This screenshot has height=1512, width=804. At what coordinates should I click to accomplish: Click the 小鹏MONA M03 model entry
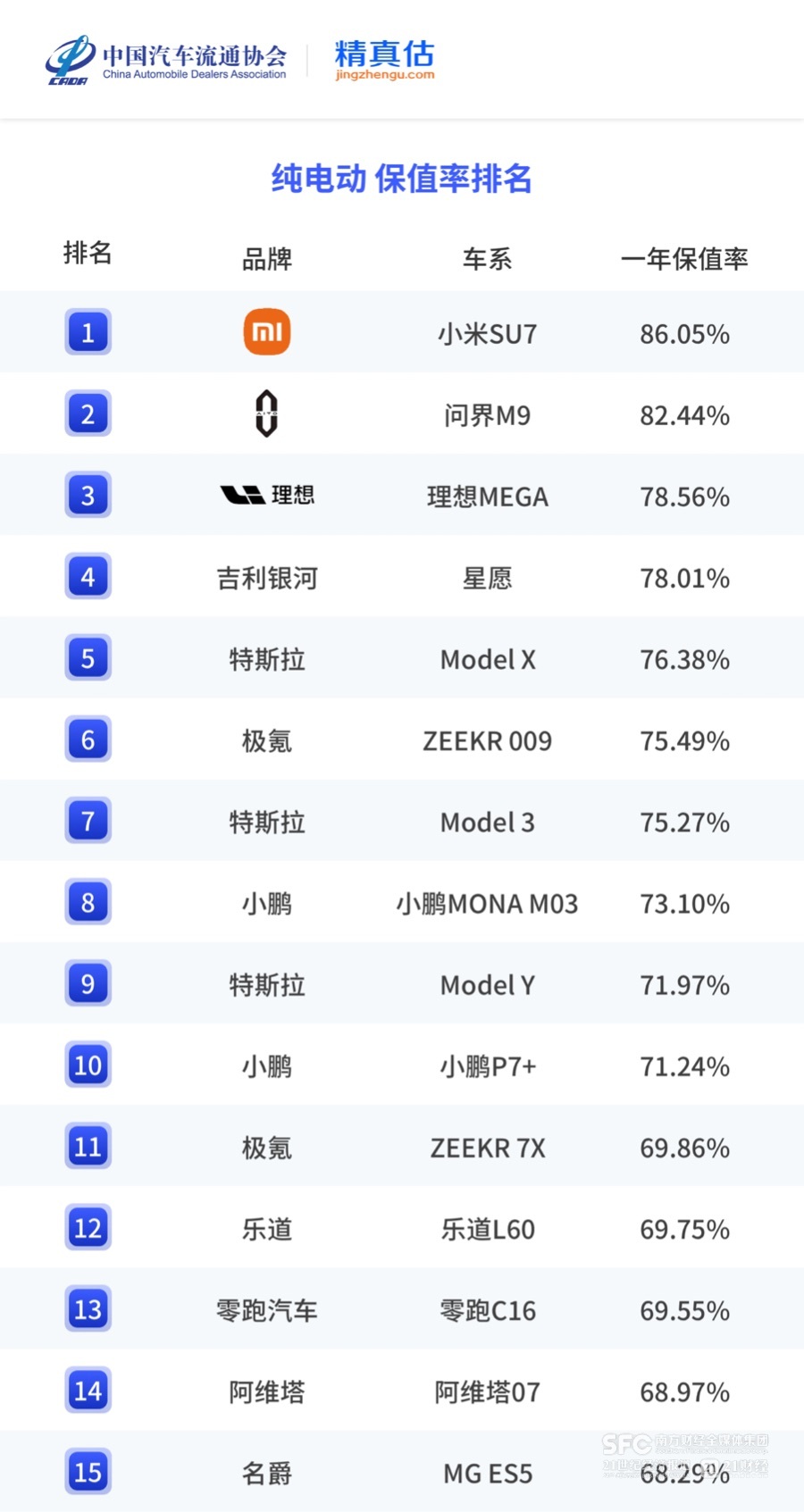coord(487,904)
